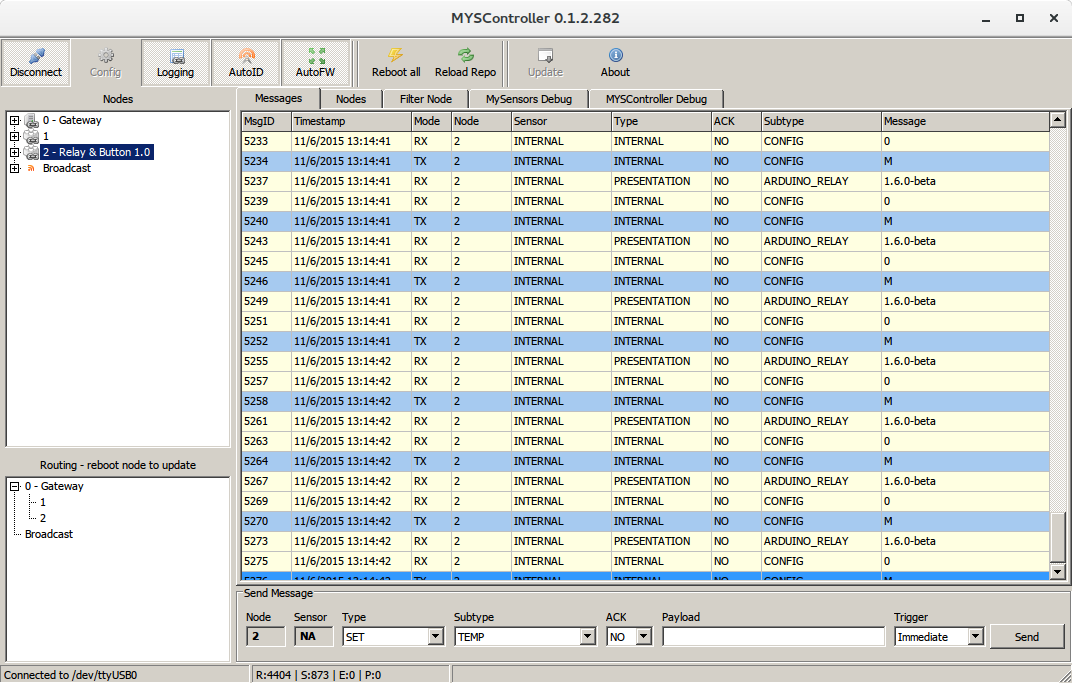
Task: Click the messages vertical scrollbar thumb
Action: coord(1057,538)
